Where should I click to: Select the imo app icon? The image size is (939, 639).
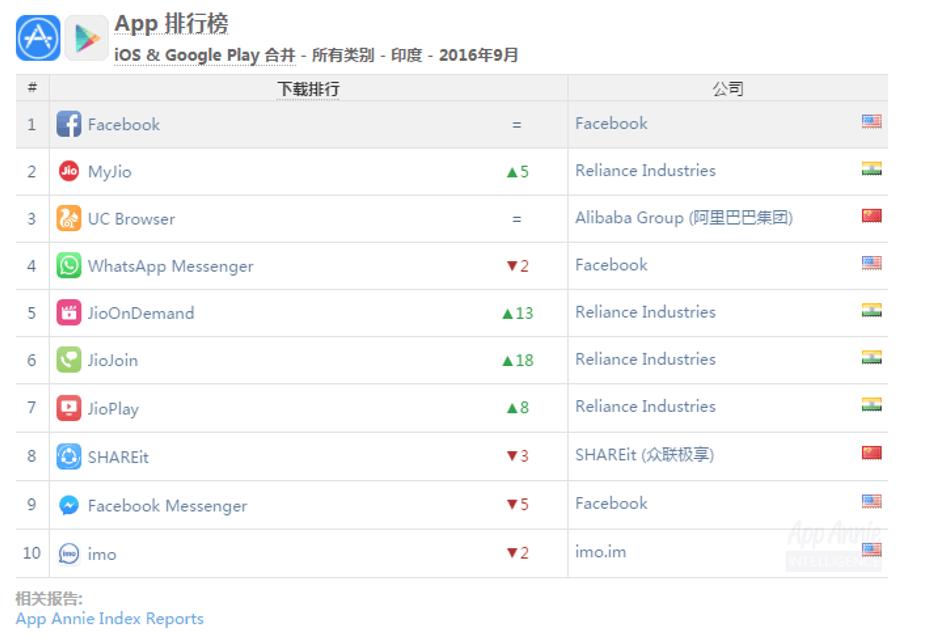point(67,553)
